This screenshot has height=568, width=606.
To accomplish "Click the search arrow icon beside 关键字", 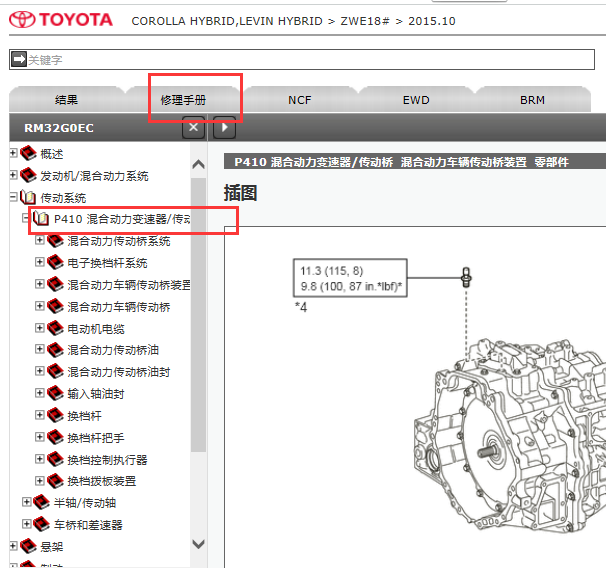I will tap(19, 59).
